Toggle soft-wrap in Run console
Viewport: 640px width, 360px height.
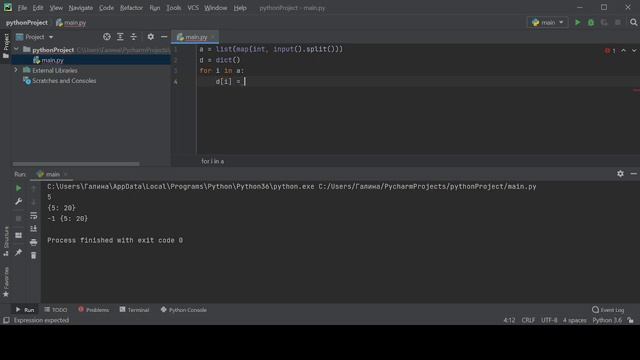pos(33,215)
